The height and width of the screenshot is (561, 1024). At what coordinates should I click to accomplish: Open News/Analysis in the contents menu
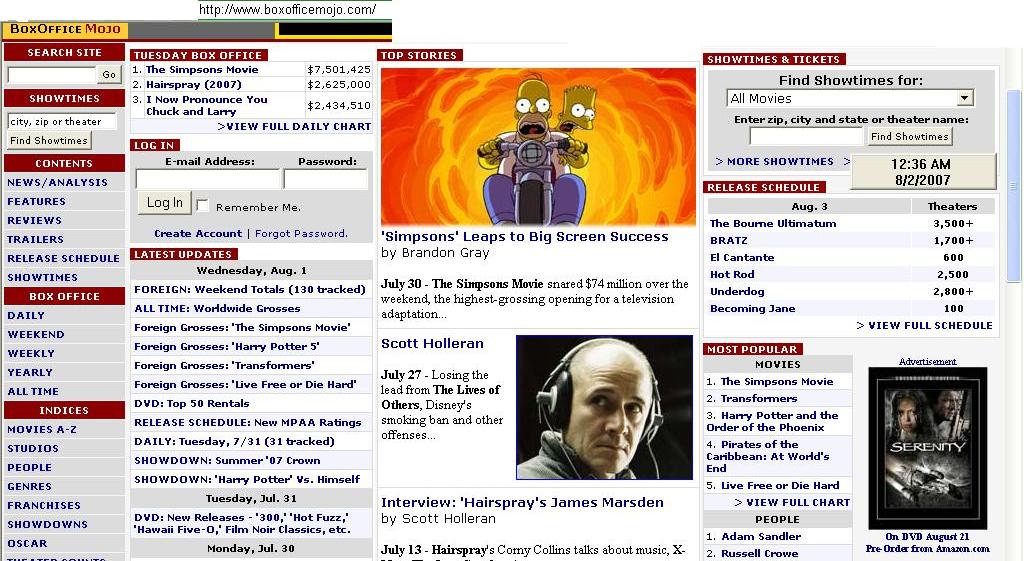tap(57, 183)
